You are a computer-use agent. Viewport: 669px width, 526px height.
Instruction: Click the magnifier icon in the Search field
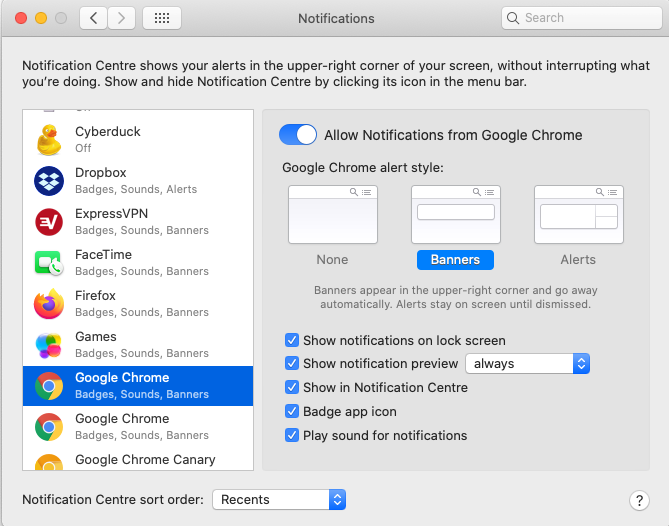(513, 18)
